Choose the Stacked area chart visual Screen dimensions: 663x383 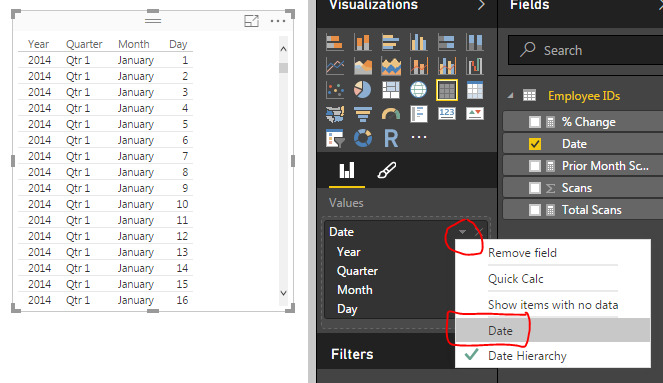tap(391, 66)
